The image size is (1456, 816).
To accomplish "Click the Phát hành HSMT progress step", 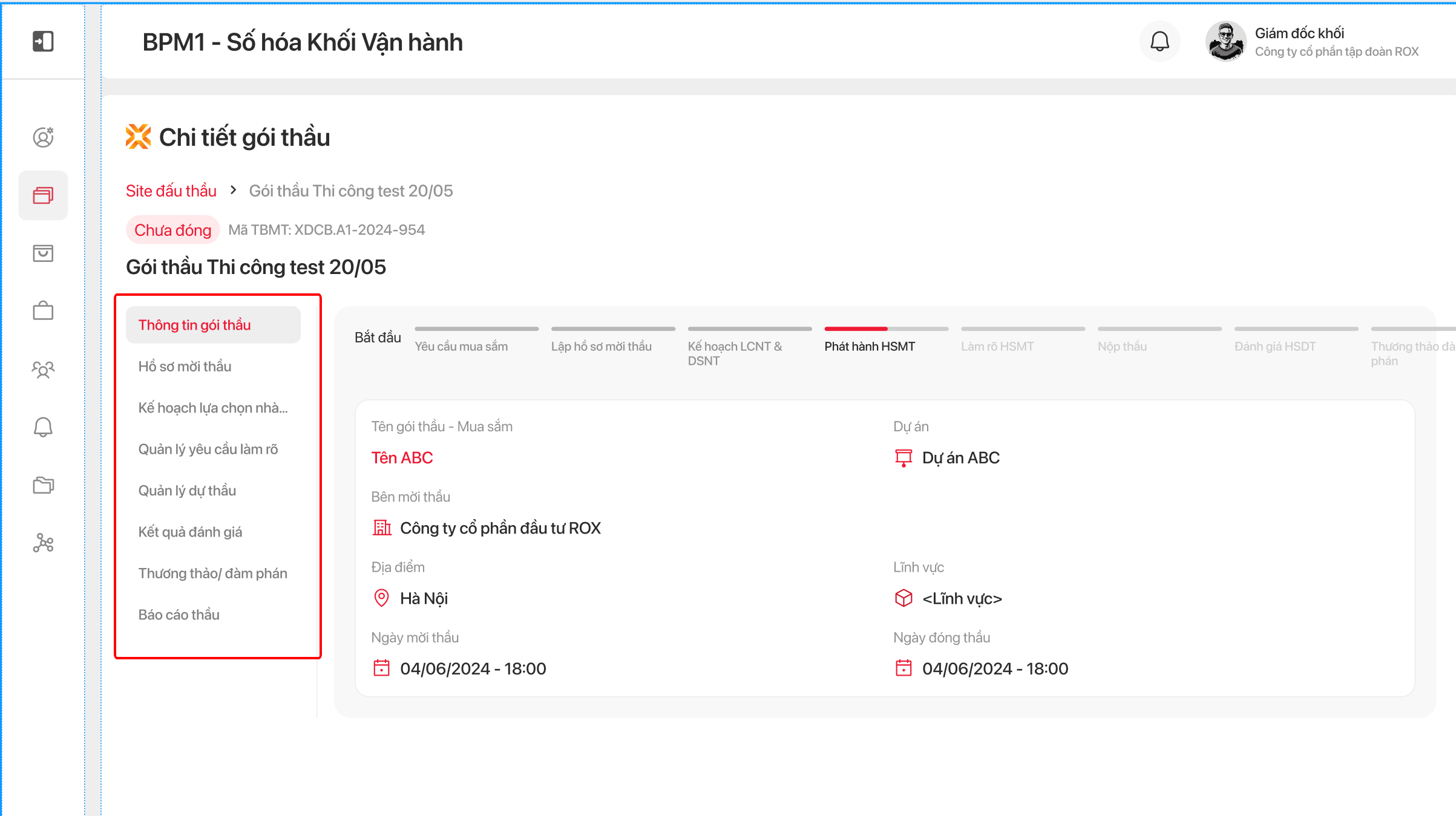I will 869,347.
